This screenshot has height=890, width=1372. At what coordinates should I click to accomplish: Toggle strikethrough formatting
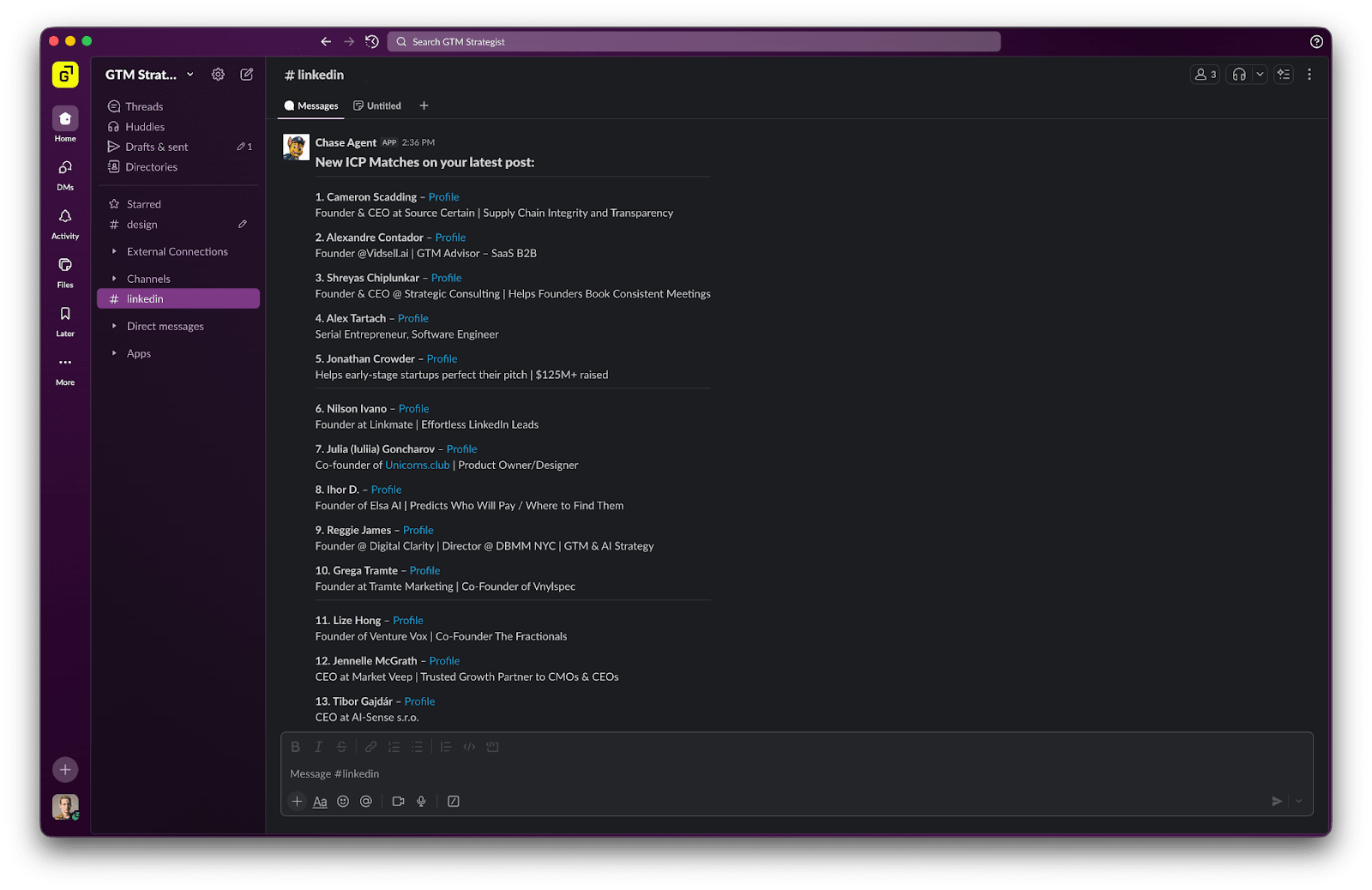(341, 747)
